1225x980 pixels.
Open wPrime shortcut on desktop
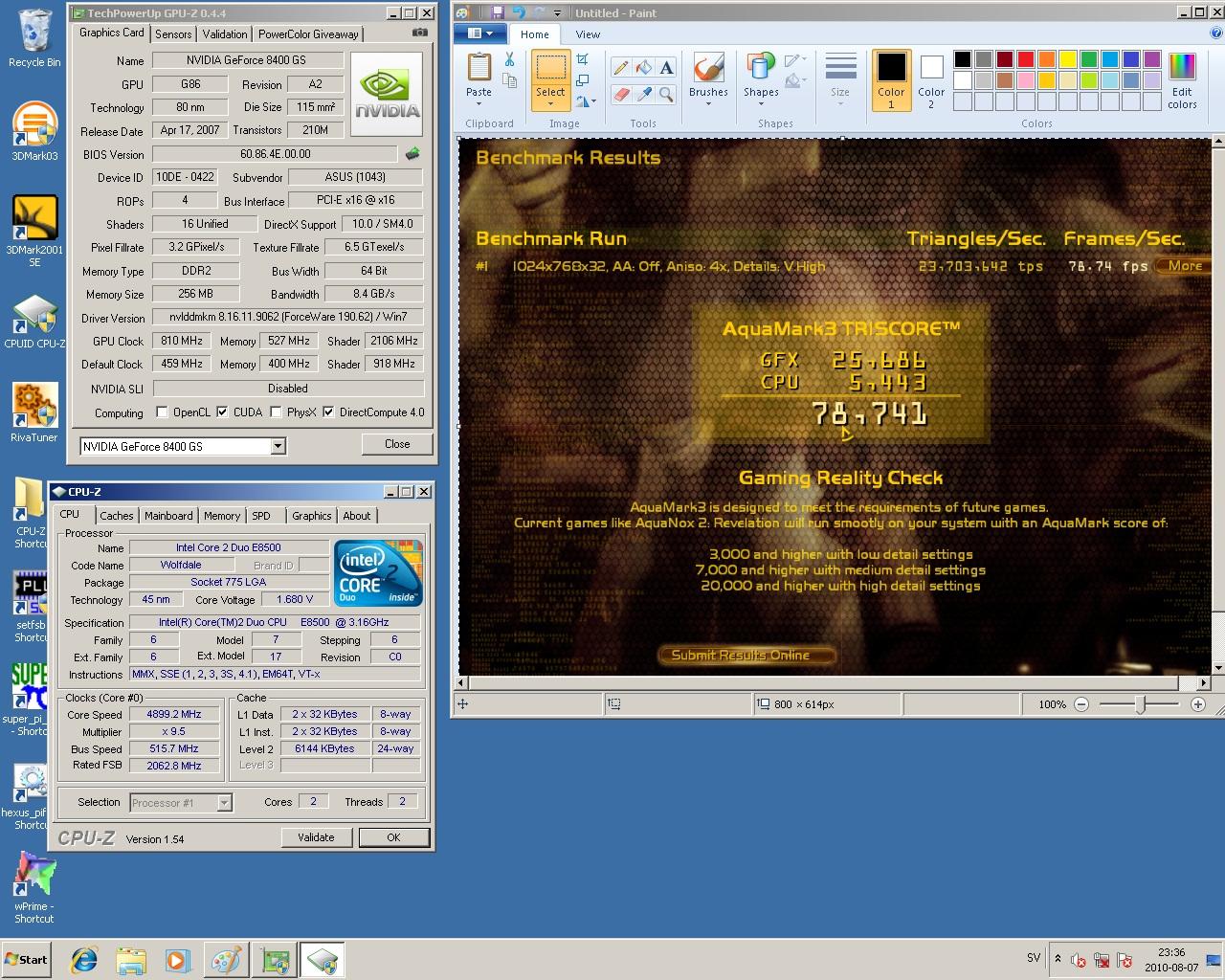34,885
